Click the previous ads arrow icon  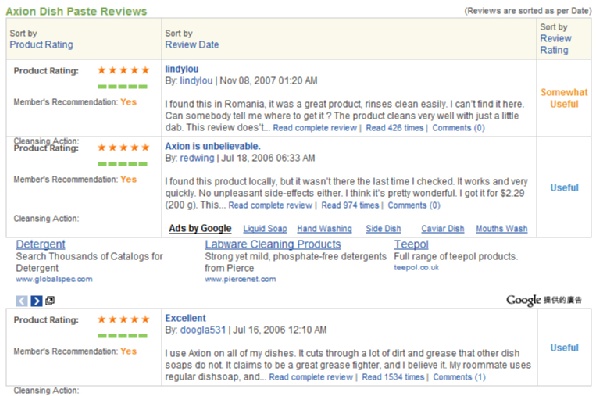pyautogui.click(x=21, y=301)
